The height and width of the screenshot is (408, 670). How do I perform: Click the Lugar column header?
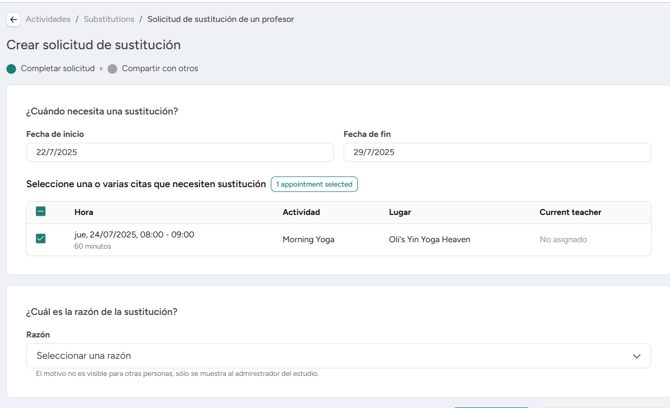[x=400, y=212]
